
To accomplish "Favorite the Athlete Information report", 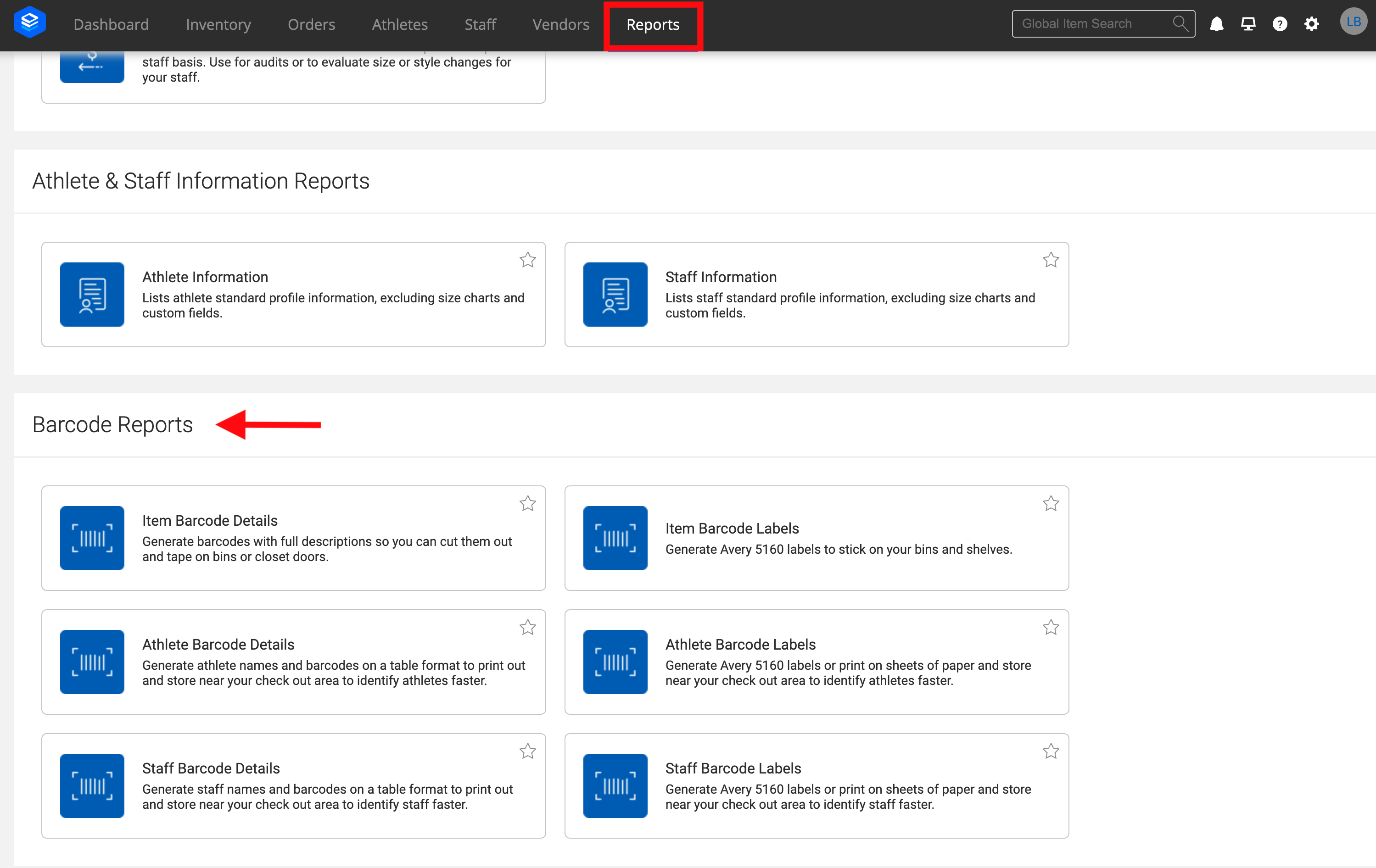I will (527, 260).
